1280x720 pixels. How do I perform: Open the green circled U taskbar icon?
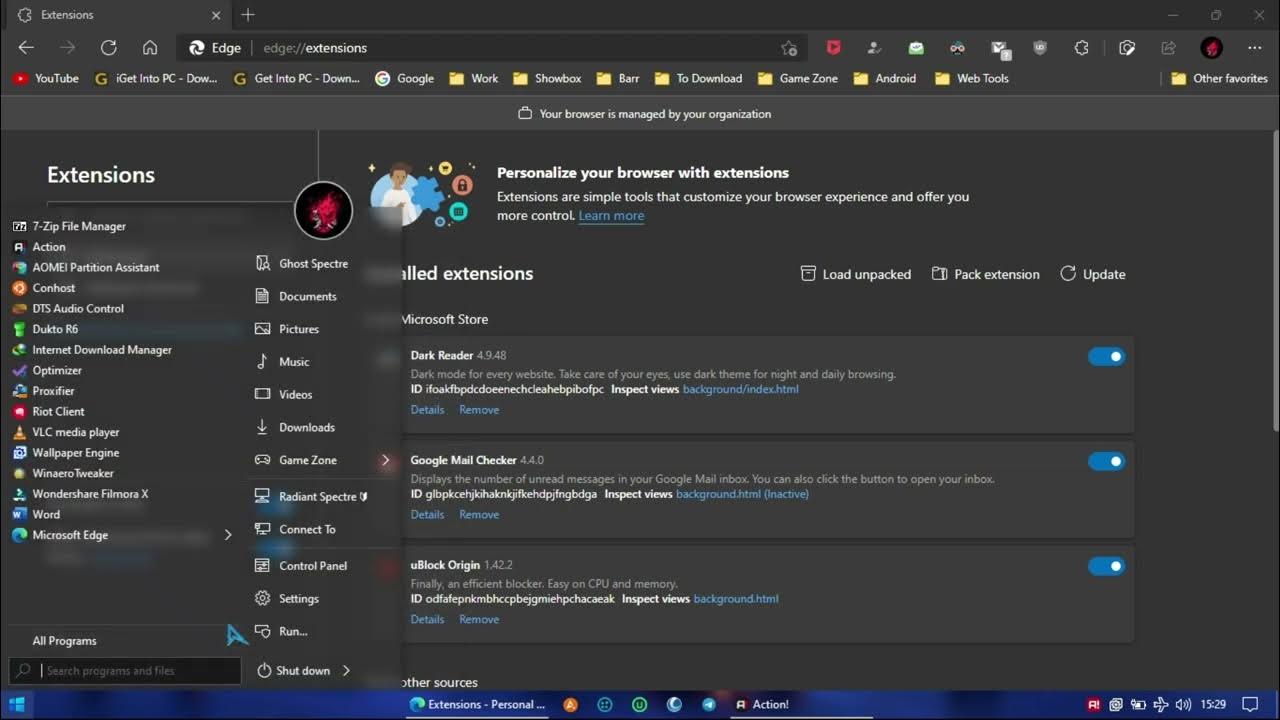[x=639, y=704]
